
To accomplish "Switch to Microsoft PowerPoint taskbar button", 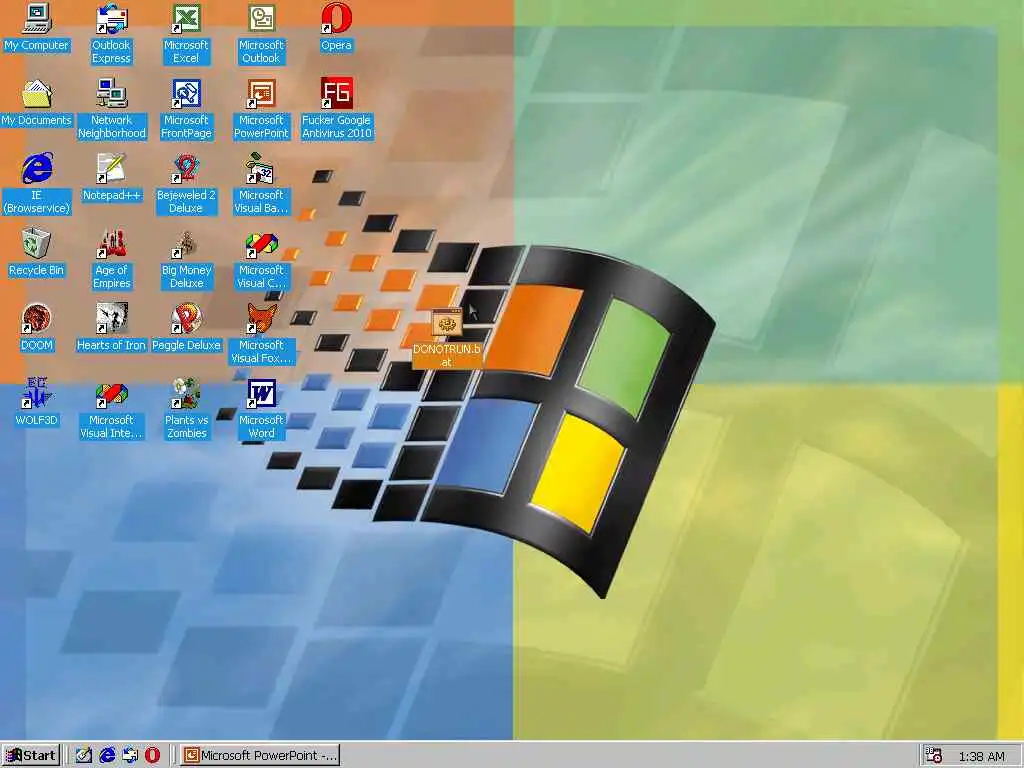I will point(260,756).
